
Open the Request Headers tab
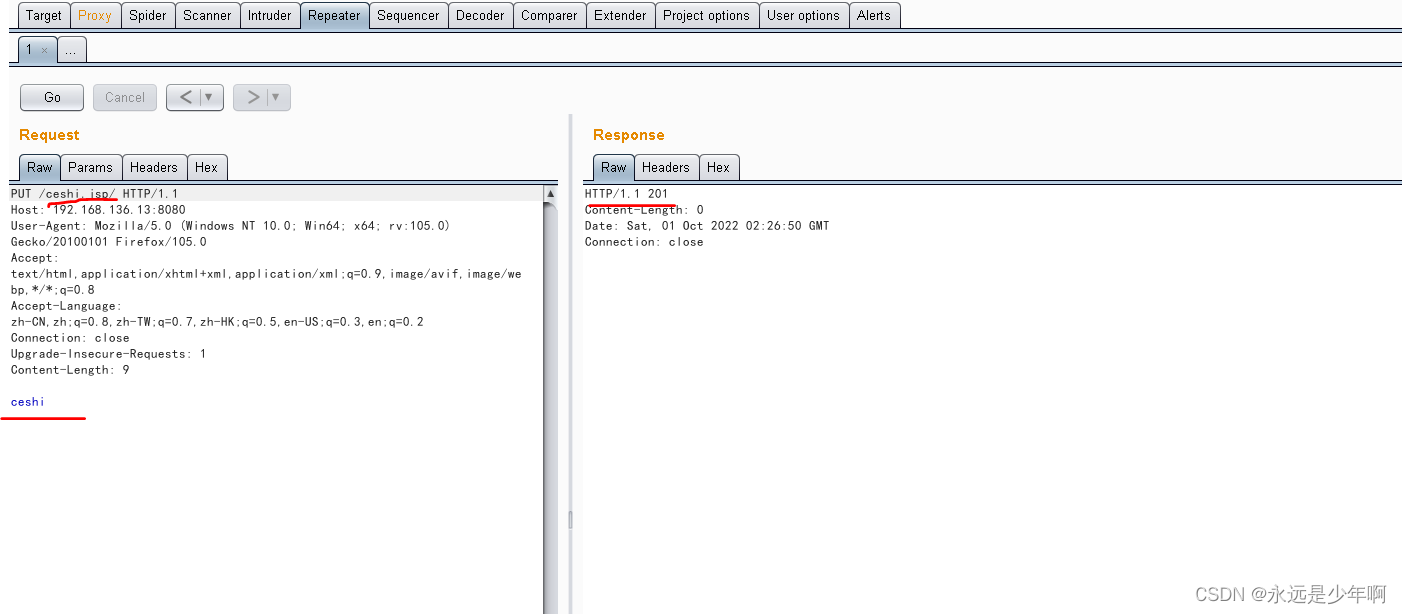click(x=154, y=167)
